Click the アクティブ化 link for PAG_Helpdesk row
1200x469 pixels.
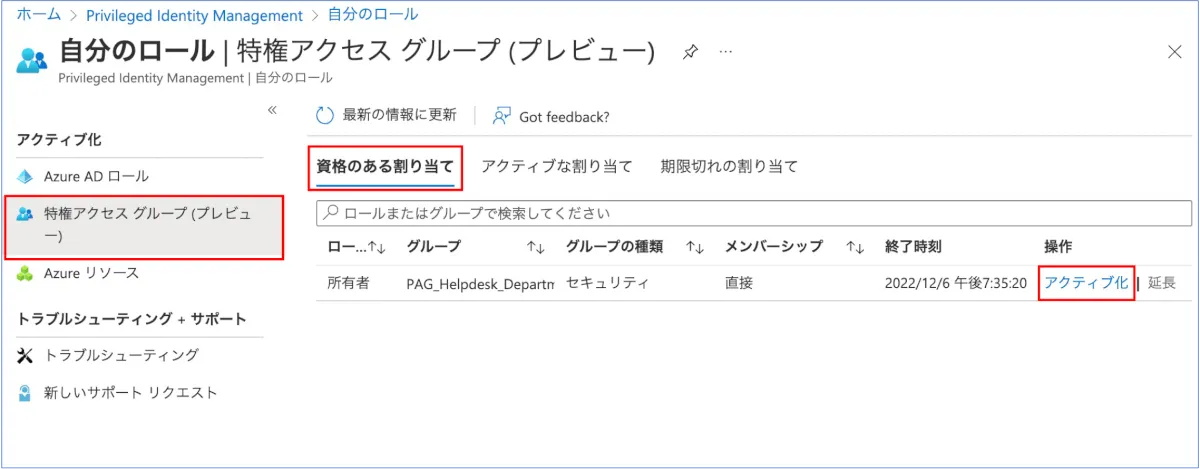[x=1086, y=283]
